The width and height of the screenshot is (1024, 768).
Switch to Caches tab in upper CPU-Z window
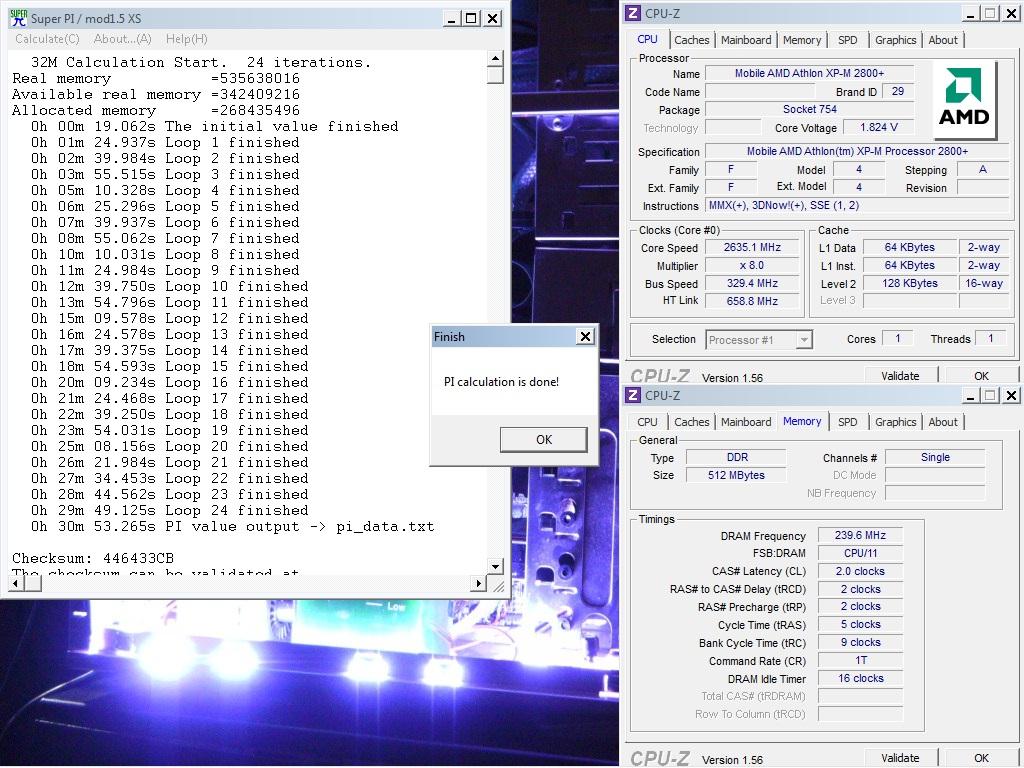pos(692,40)
